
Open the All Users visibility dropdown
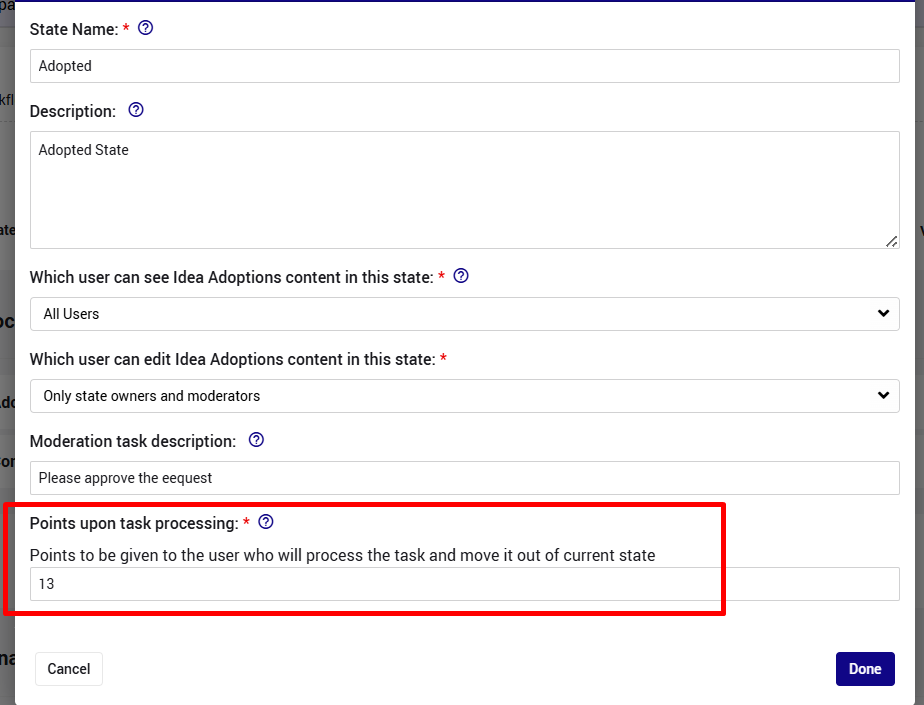[x=464, y=314]
